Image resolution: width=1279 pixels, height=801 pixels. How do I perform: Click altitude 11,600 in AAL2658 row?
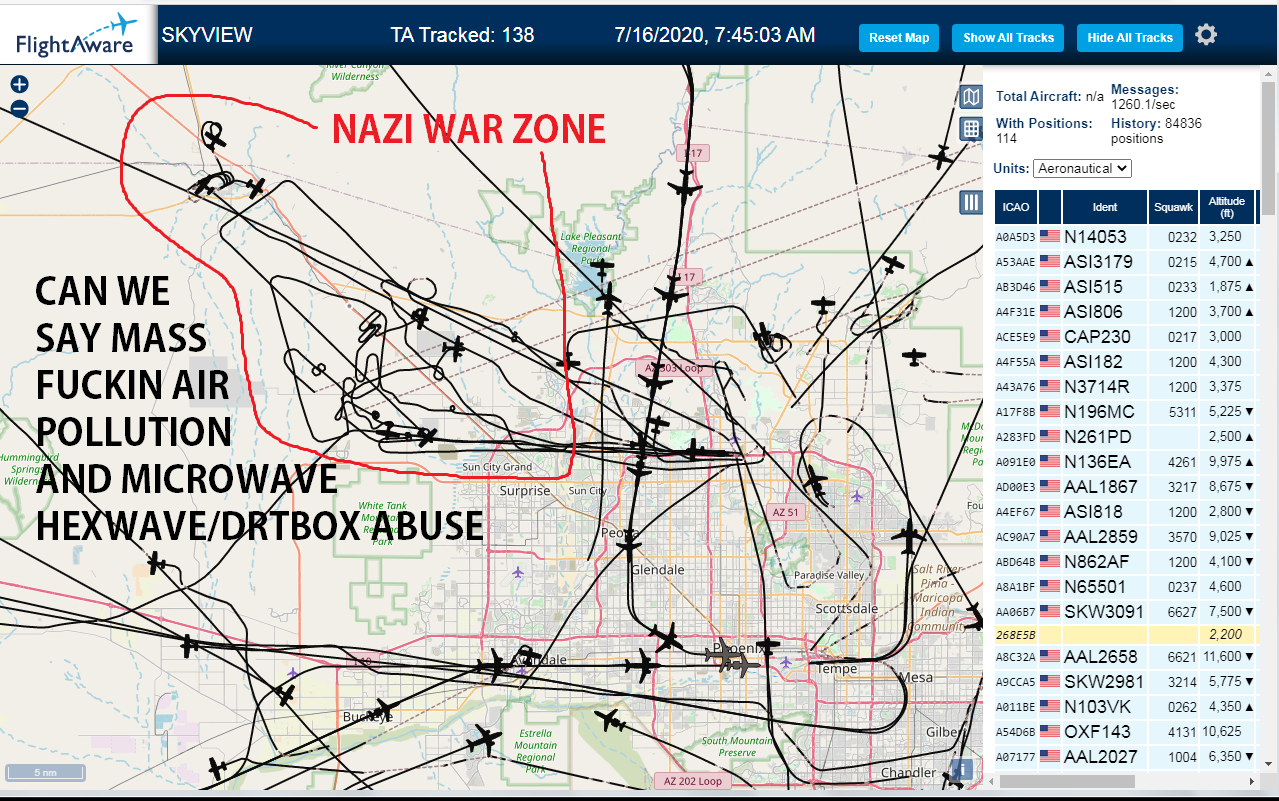pos(1220,657)
